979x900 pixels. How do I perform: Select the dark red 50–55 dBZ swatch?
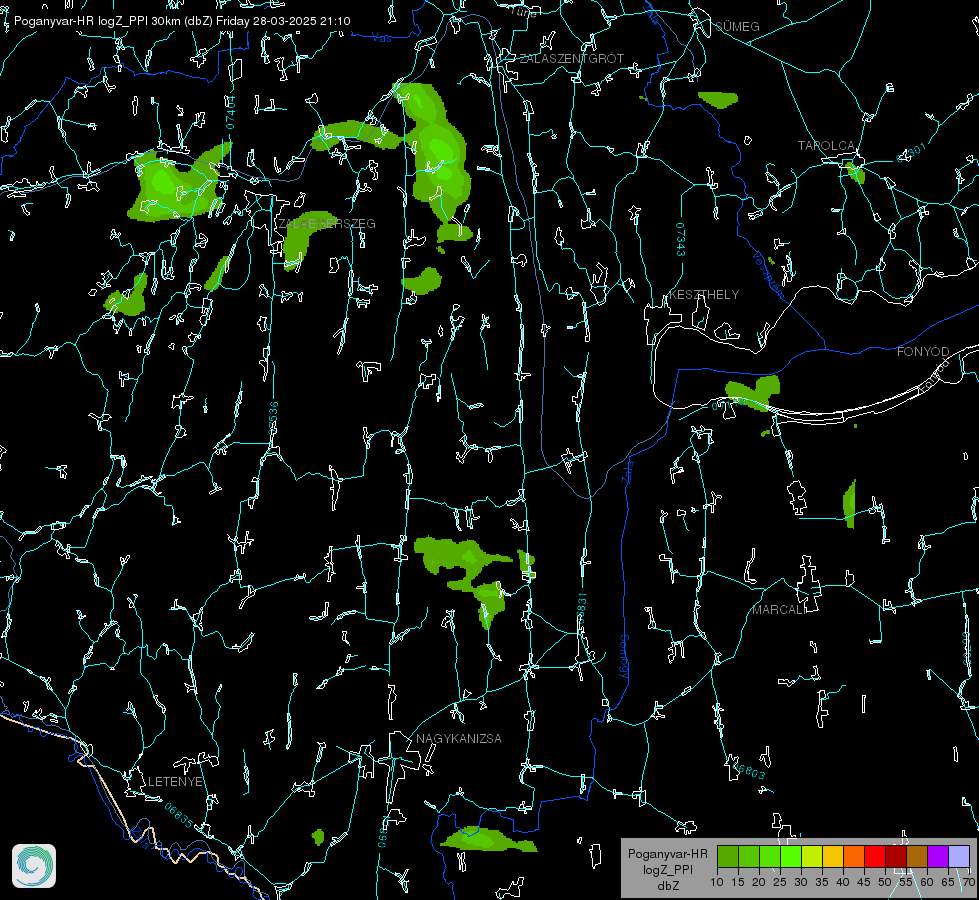pos(896,856)
